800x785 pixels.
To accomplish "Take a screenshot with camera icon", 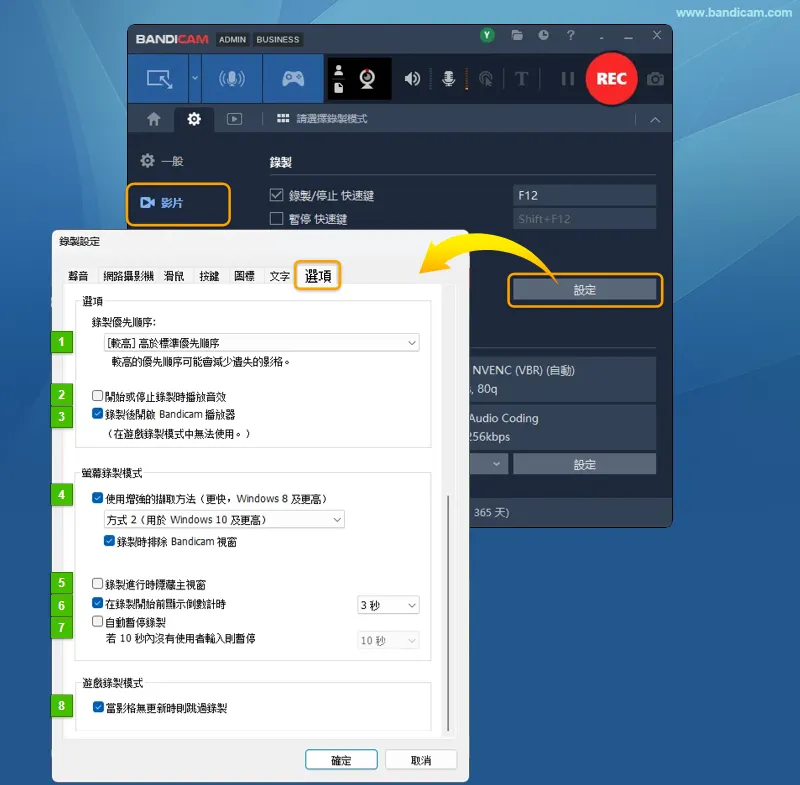I will (x=655, y=79).
